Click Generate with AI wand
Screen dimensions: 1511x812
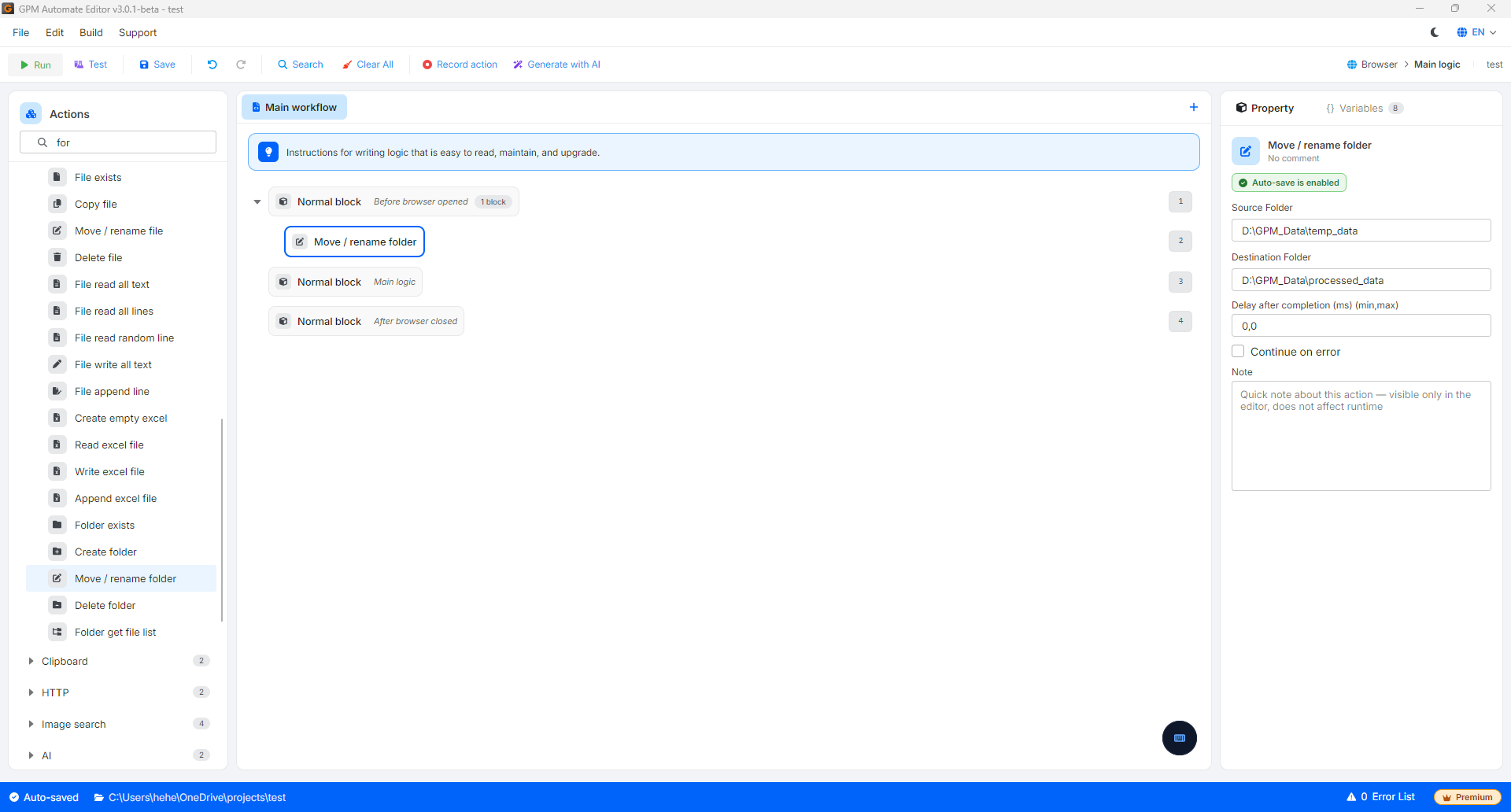click(518, 65)
